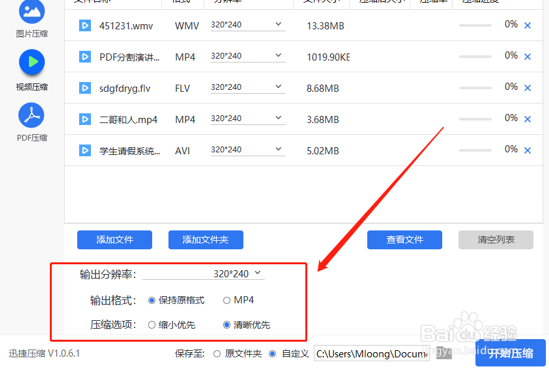This screenshot has height=370, width=549.
Task: Select the file name 二哥和人.mp4
Action: click(x=128, y=120)
